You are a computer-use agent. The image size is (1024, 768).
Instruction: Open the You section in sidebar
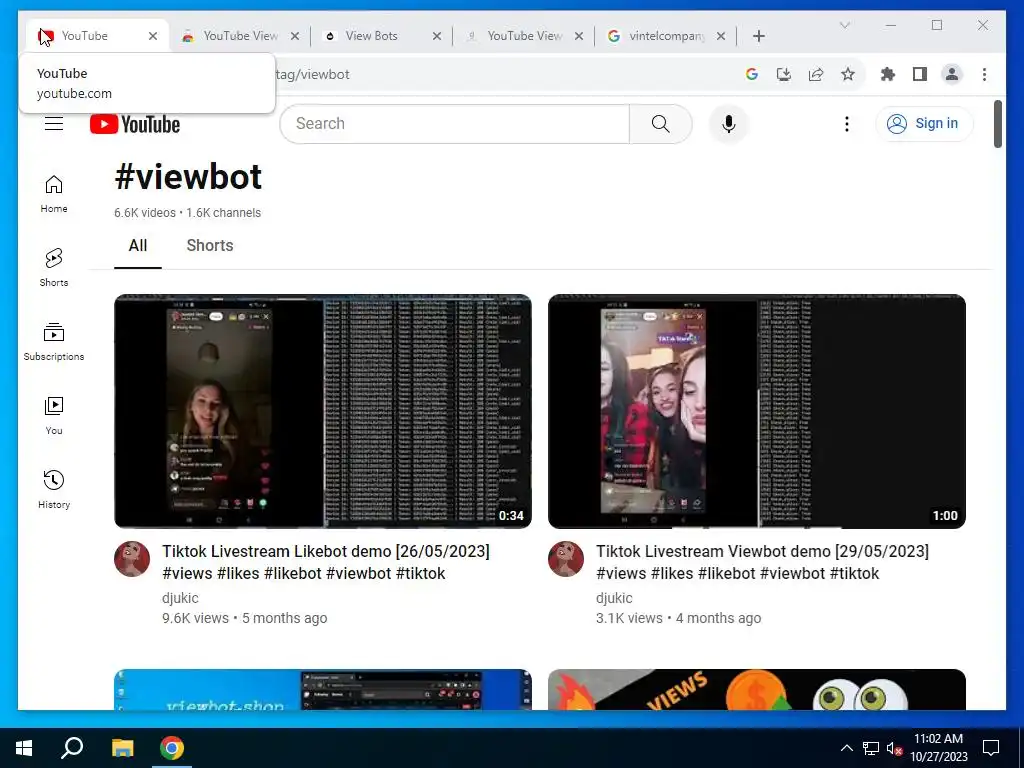point(54,416)
